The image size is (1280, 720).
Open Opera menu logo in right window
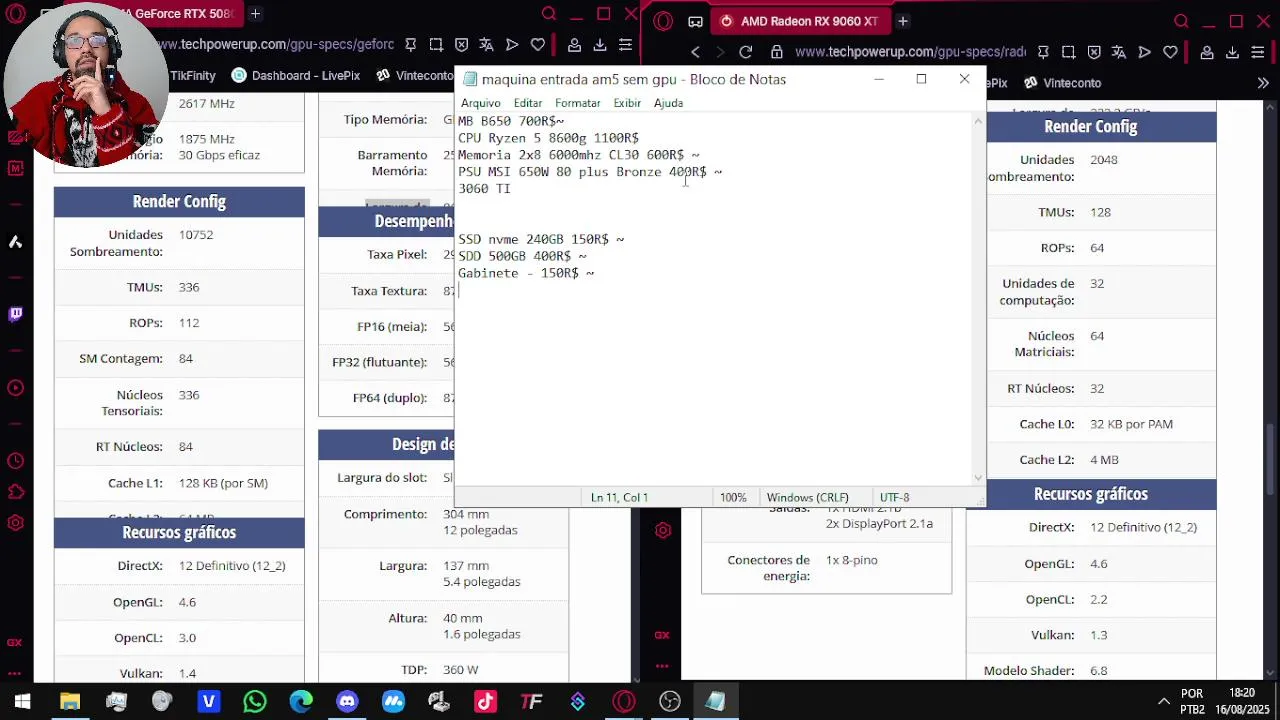[662, 21]
